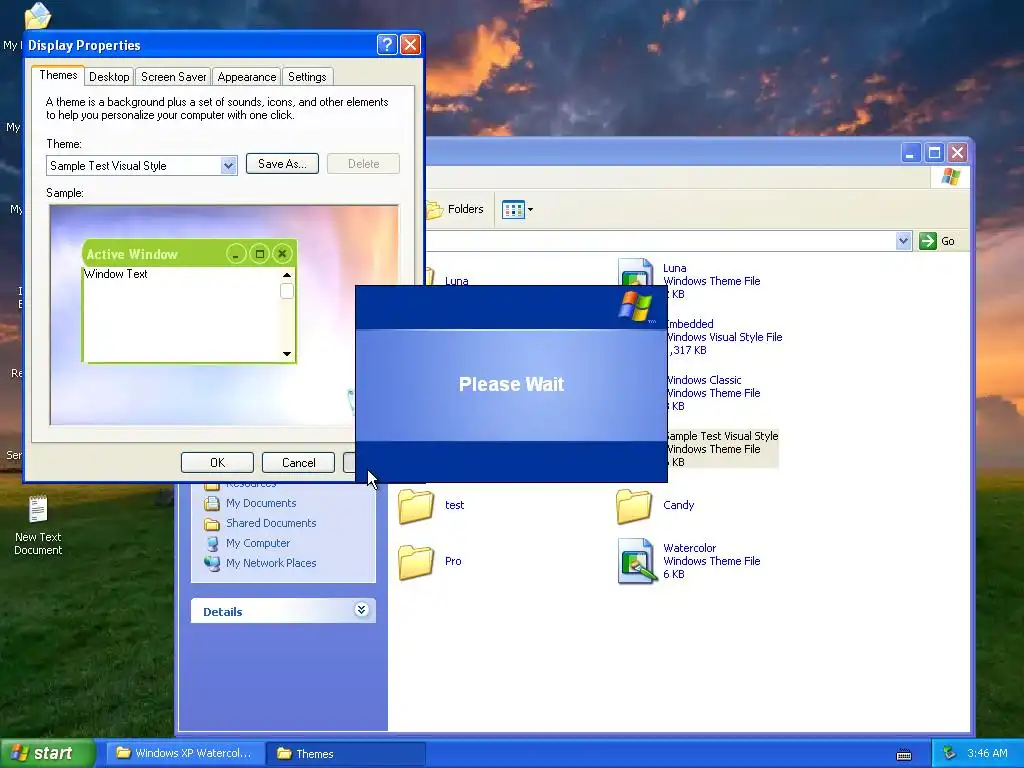Image resolution: width=1024 pixels, height=768 pixels.
Task: Click the Active Window sample title bar
Action: [189, 253]
